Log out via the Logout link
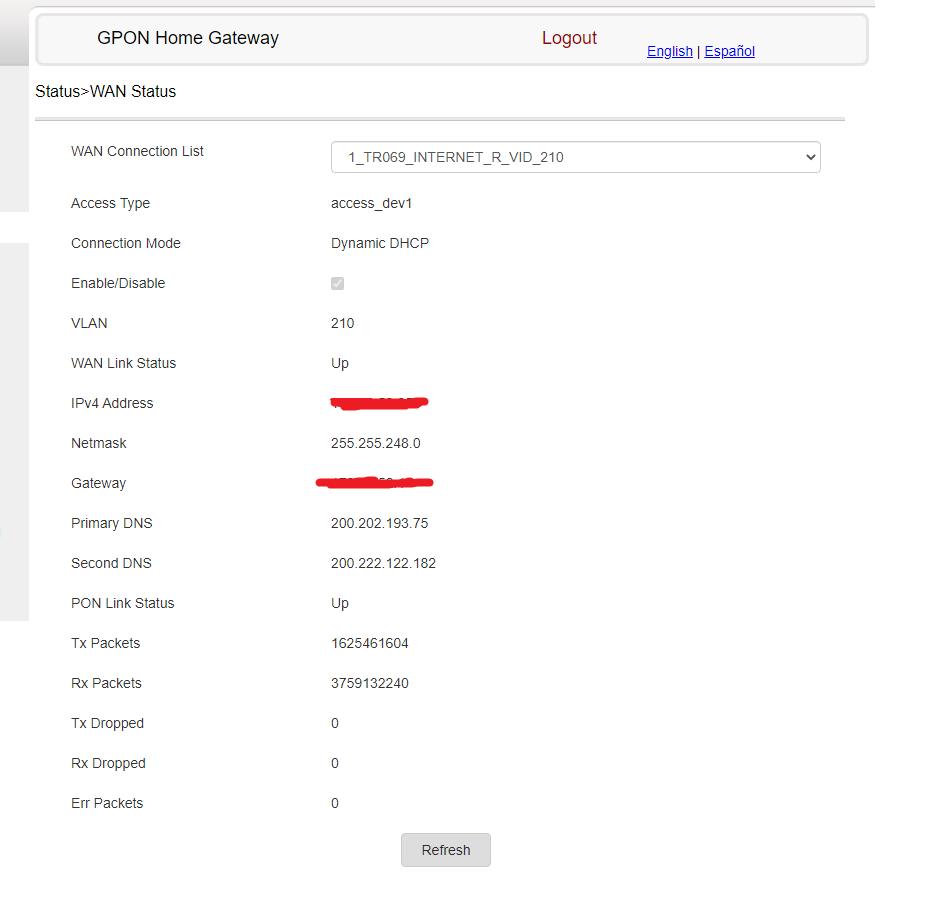 pos(569,38)
